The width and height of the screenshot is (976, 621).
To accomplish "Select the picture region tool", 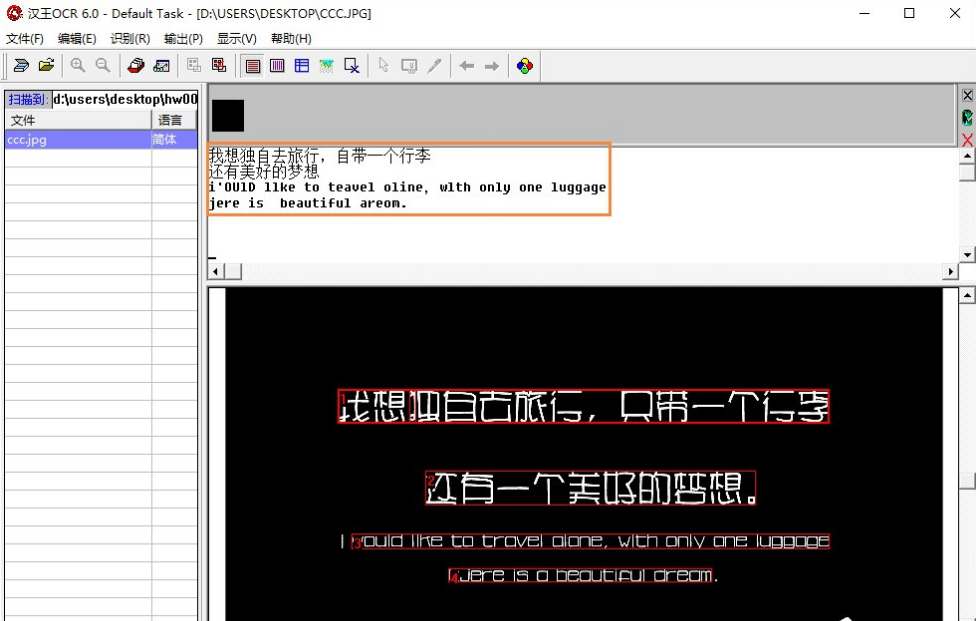I will click(x=326, y=65).
